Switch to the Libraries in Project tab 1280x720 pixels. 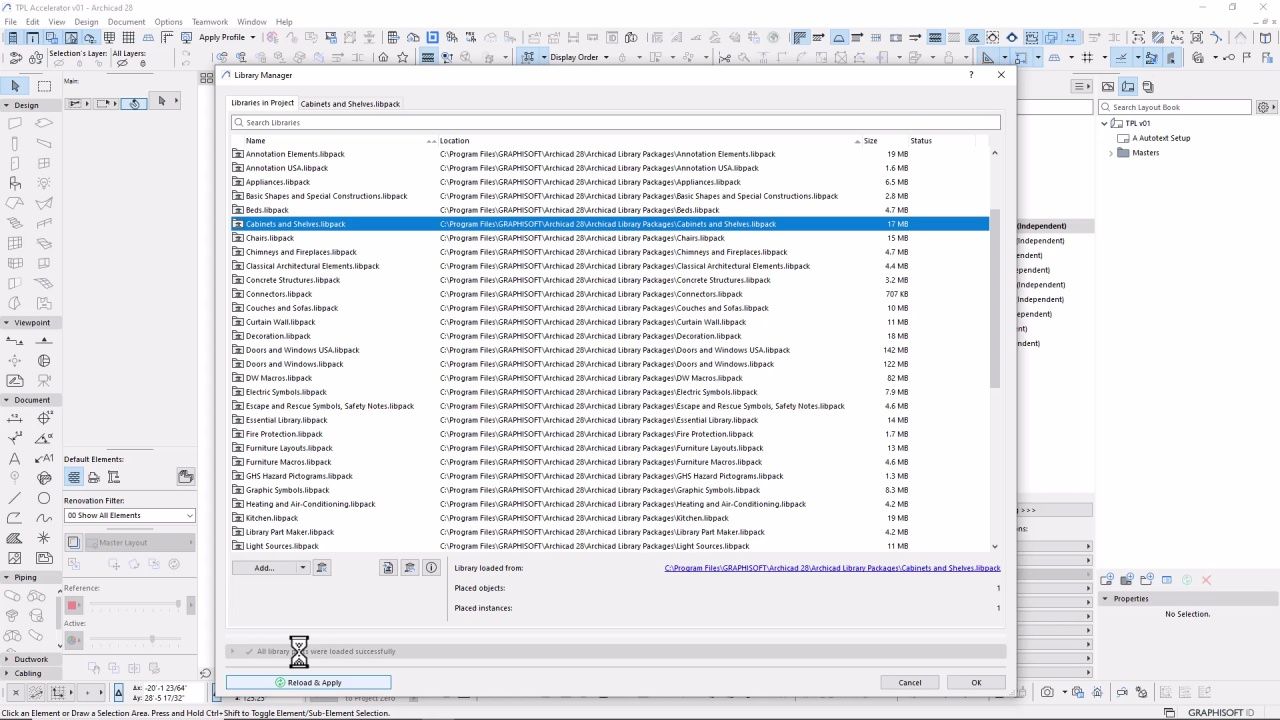click(262, 103)
